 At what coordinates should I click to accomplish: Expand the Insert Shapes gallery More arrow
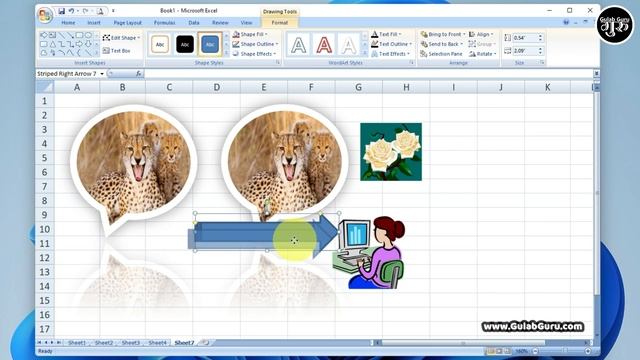97,52
